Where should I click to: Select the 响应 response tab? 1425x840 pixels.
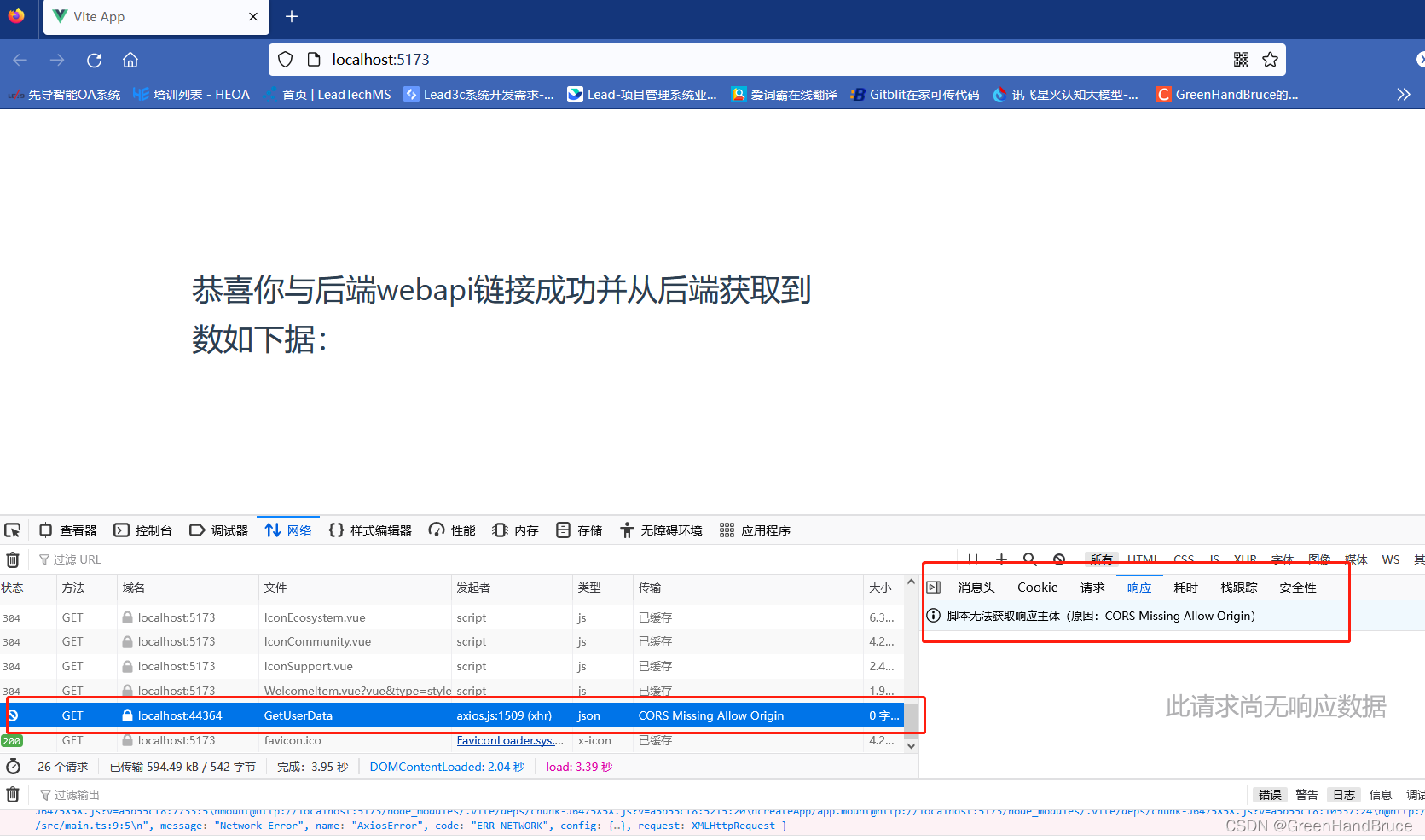pos(1139,588)
